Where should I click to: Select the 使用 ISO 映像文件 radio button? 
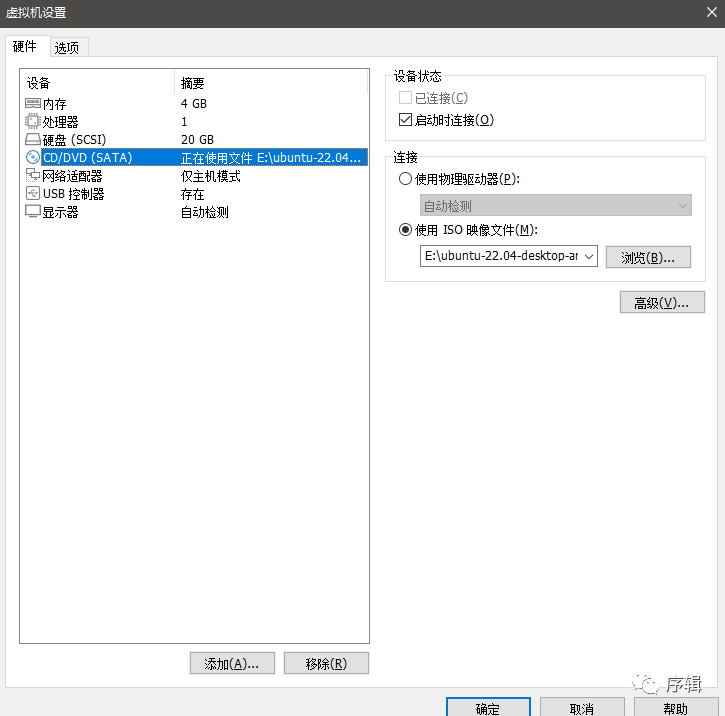405,229
